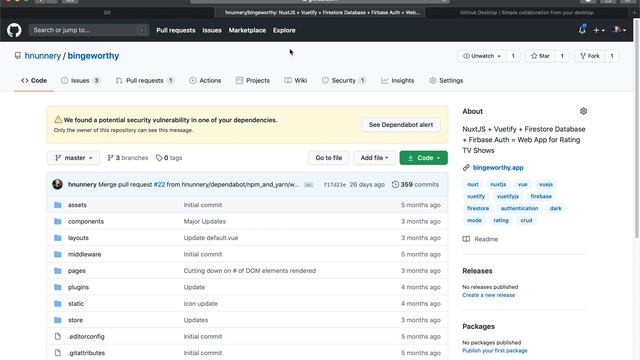Click hnunnery's commit author avatar
640x360 pixels.
click(x=58, y=184)
